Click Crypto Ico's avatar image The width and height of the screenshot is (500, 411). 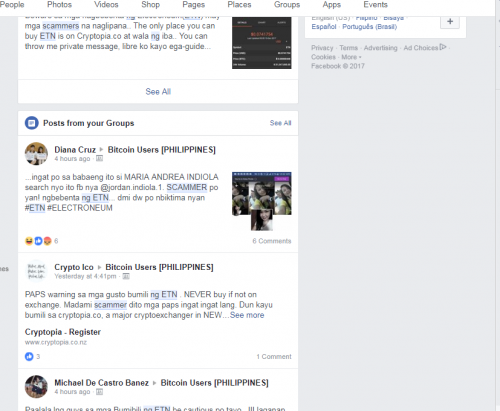pos(36,271)
